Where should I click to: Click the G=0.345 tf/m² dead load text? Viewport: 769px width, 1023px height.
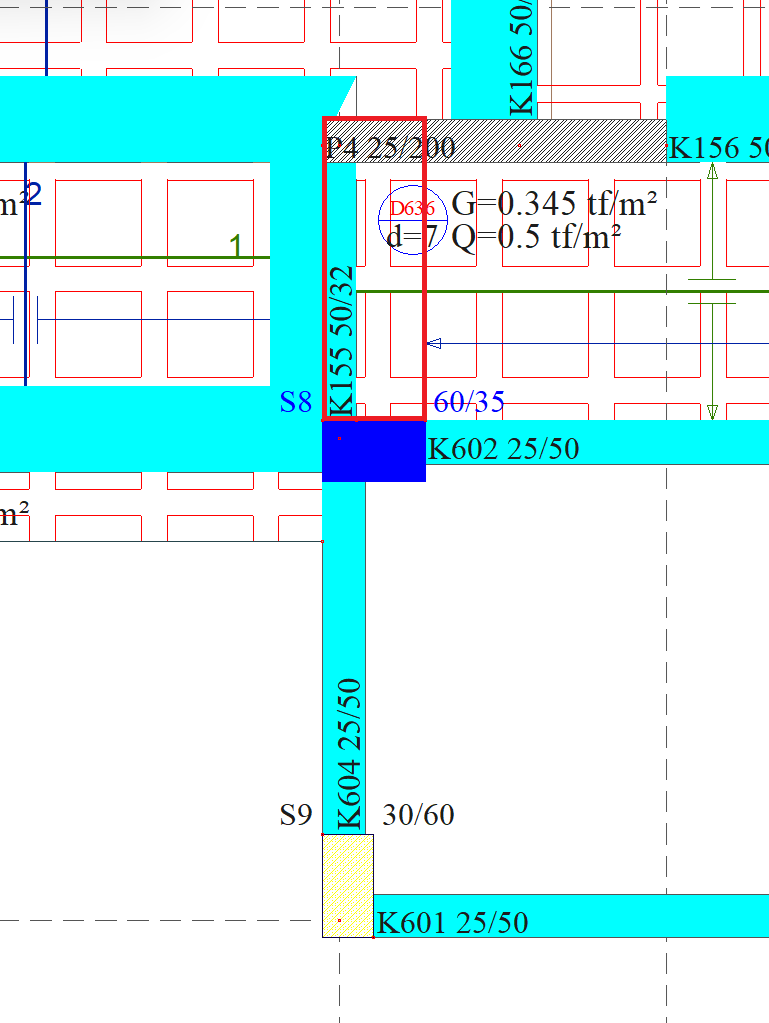click(554, 204)
